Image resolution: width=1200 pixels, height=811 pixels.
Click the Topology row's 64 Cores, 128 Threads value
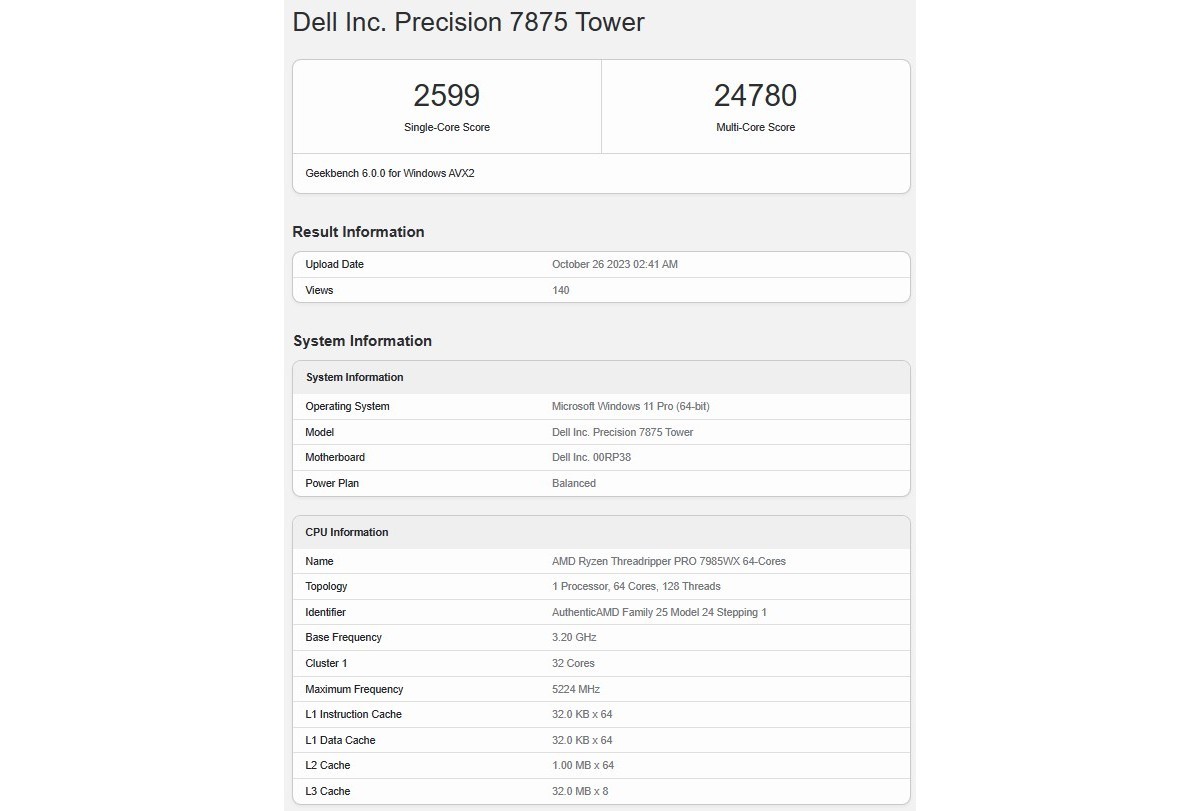click(x=636, y=586)
